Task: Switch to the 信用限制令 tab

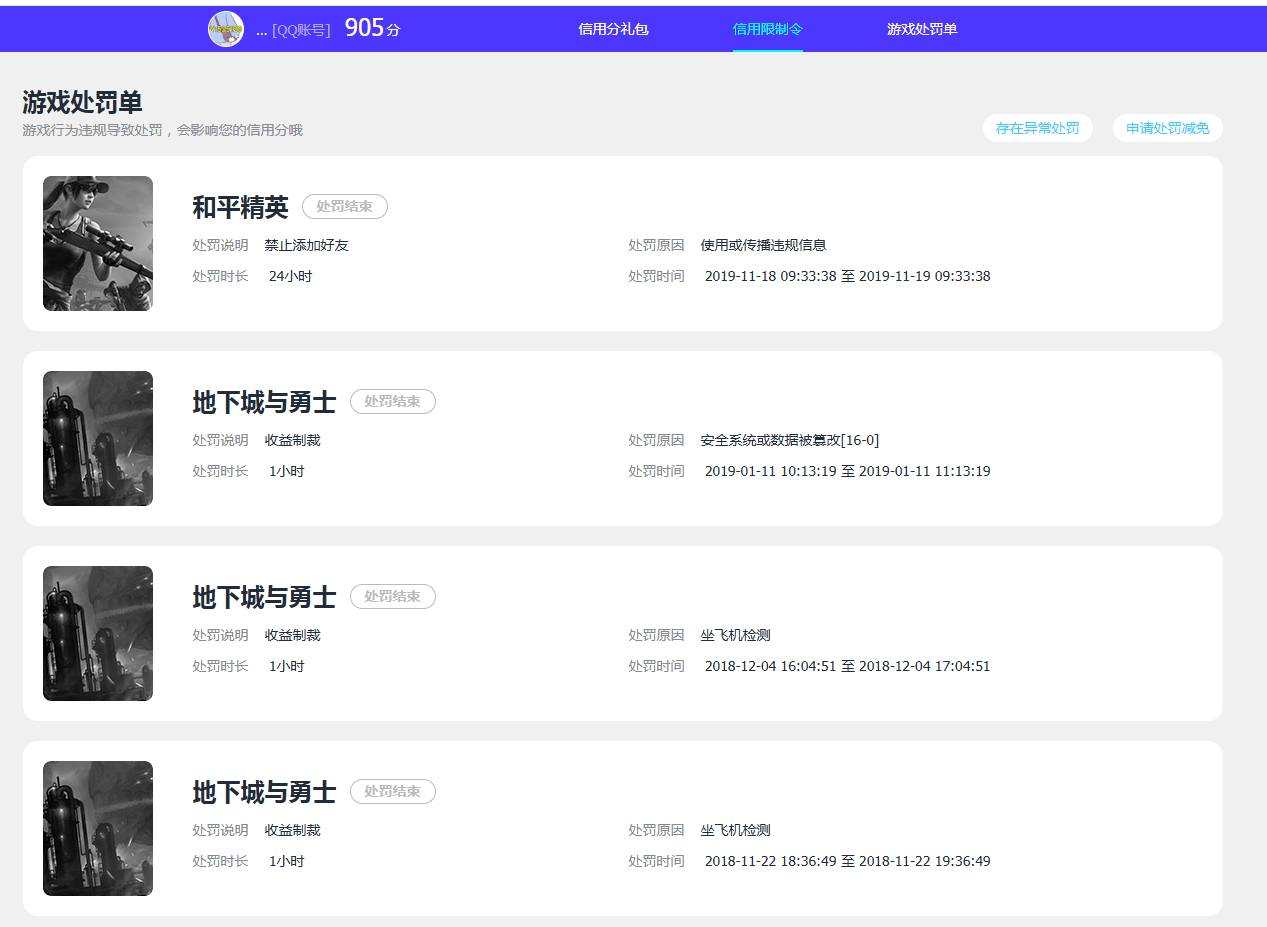Action: tap(767, 29)
